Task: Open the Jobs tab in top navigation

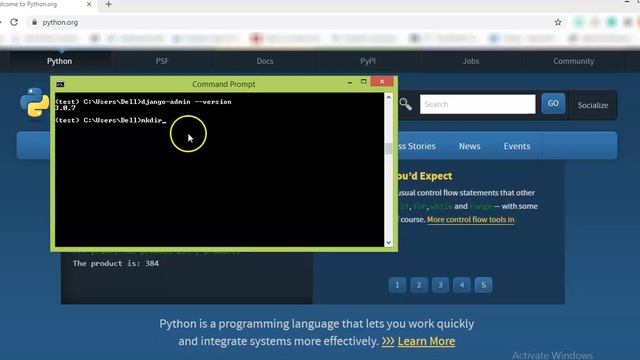Action: (x=471, y=61)
